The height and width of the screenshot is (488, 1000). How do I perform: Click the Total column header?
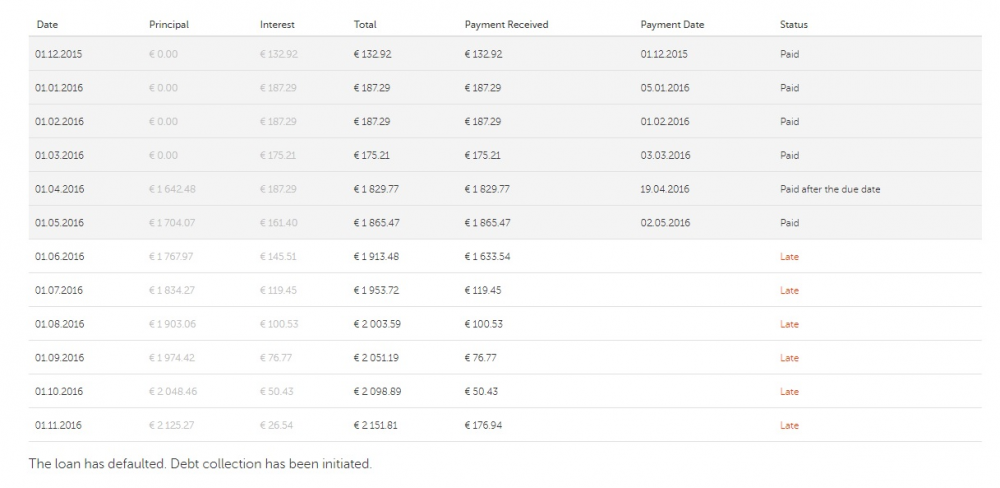click(365, 24)
